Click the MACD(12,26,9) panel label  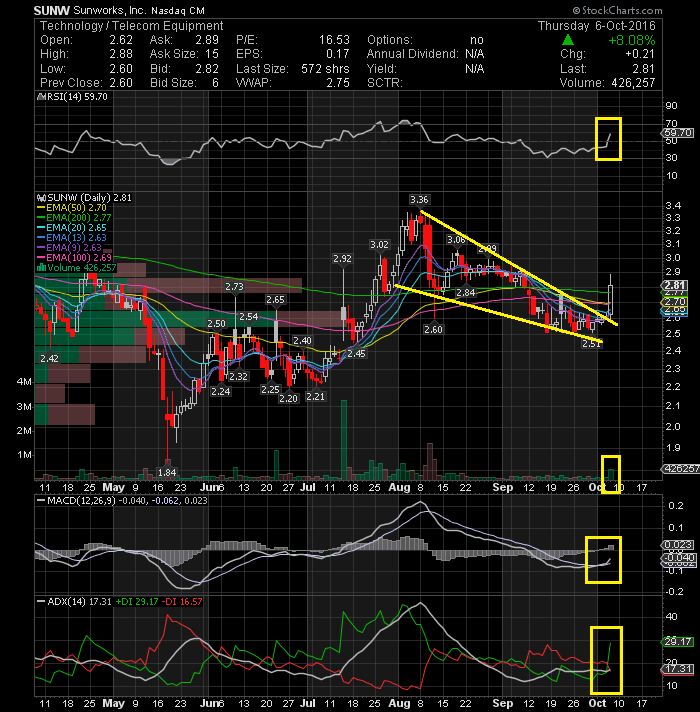(82, 500)
